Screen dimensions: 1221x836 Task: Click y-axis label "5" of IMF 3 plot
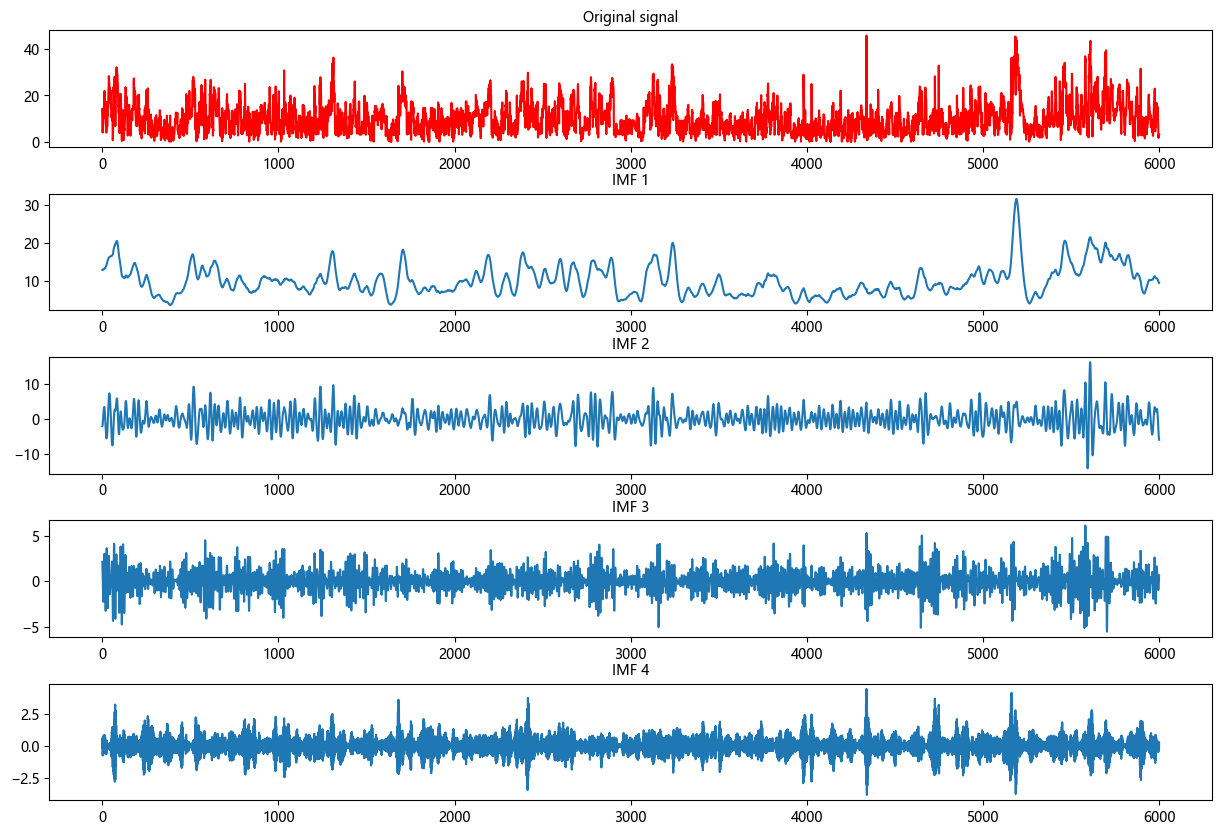click(x=35, y=536)
